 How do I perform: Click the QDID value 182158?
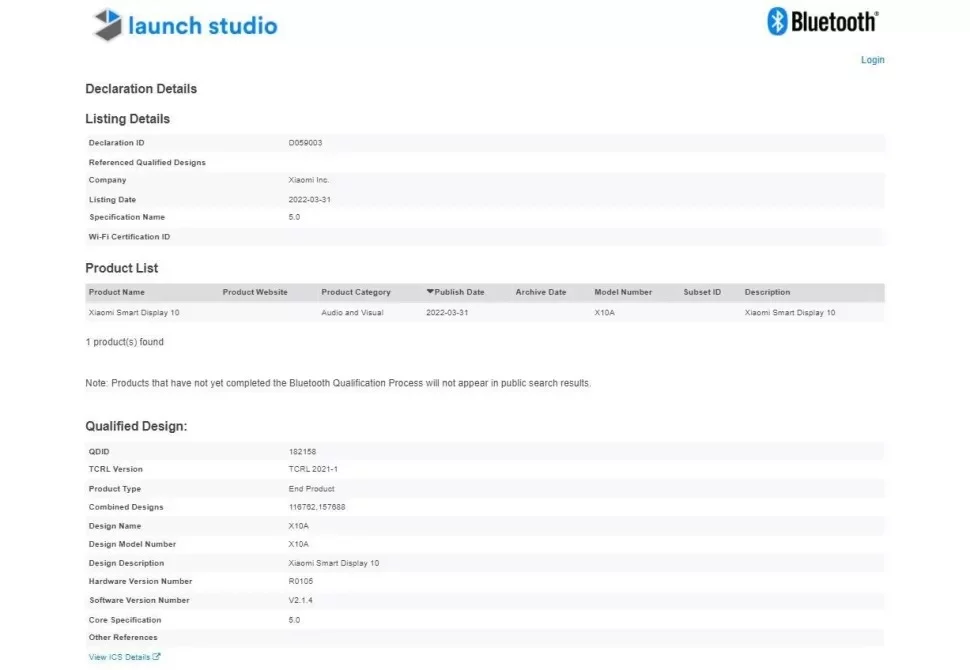point(302,452)
